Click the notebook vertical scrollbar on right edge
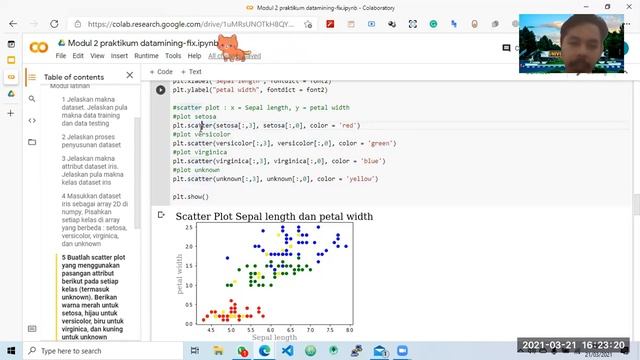Image resolution: width=640 pixels, height=360 pixels. pos(636,204)
